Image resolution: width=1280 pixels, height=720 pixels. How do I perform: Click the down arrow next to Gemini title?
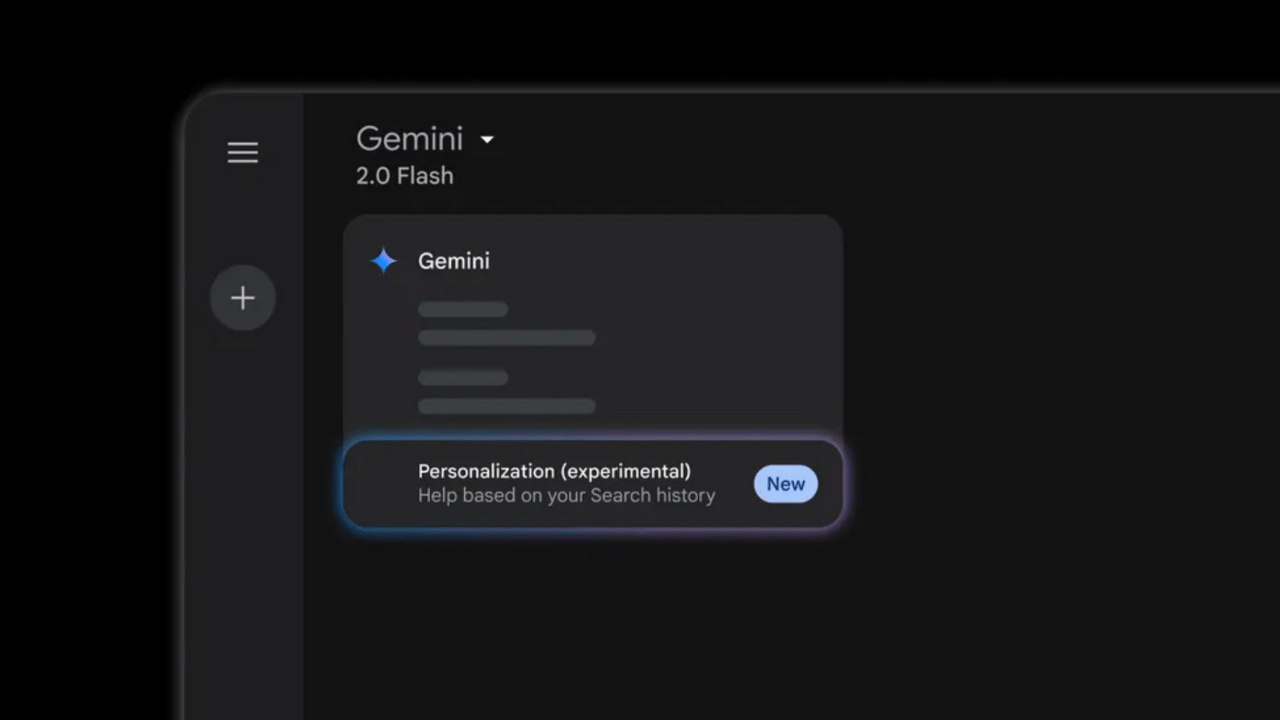pyautogui.click(x=487, y=140)
